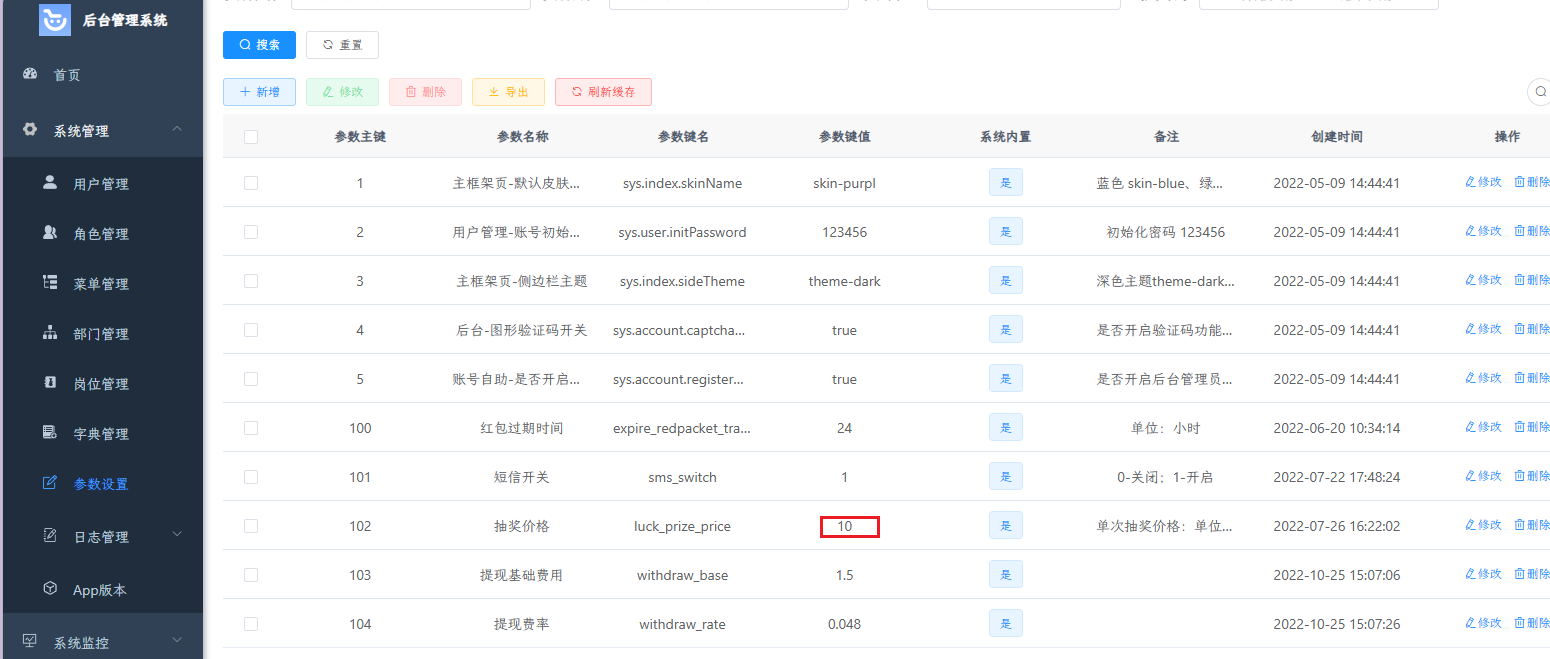
Task: Click 删除 link for luck_prize_price row
Action: tap(1532, 525)
